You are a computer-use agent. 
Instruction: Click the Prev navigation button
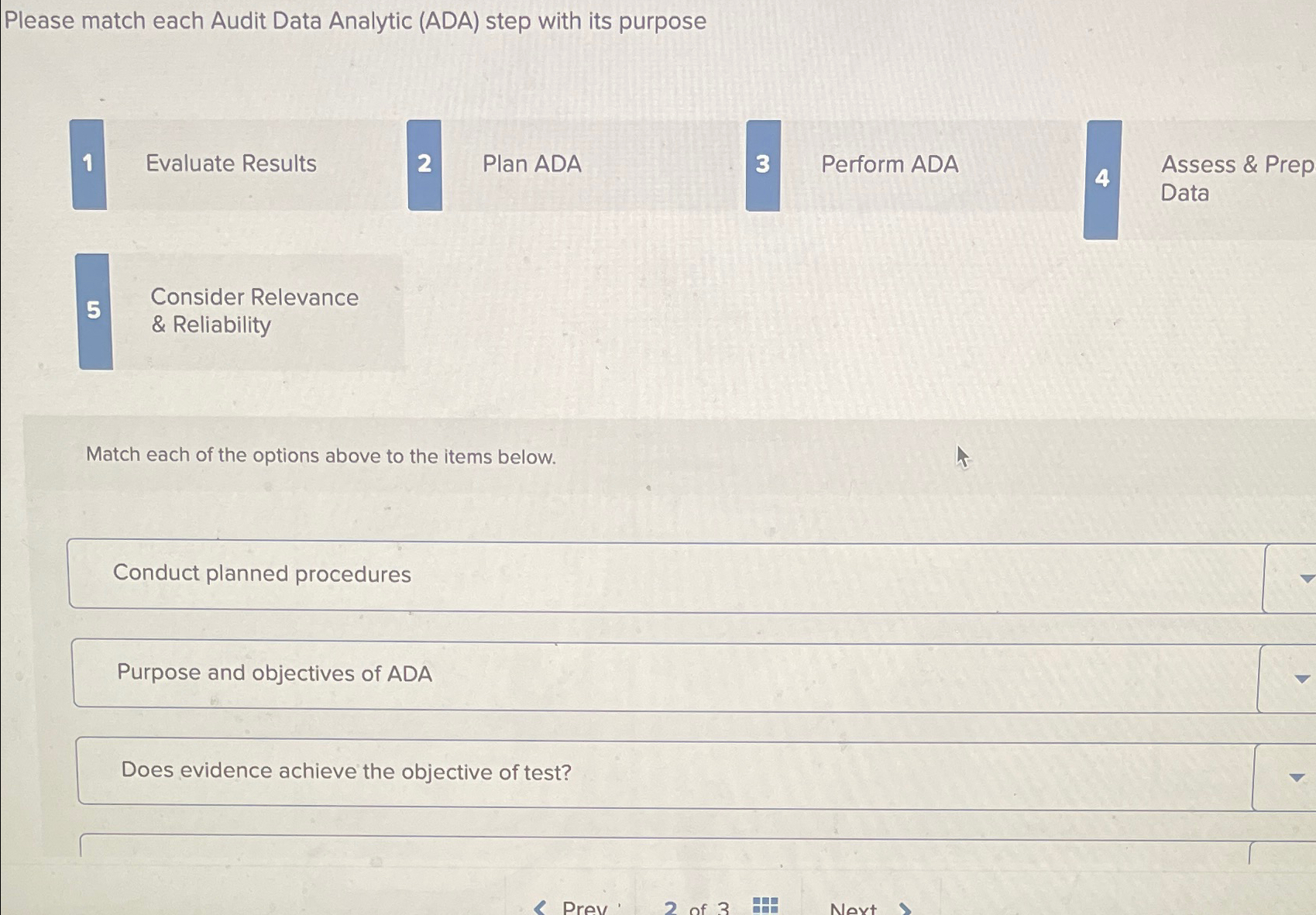[585, 906]
